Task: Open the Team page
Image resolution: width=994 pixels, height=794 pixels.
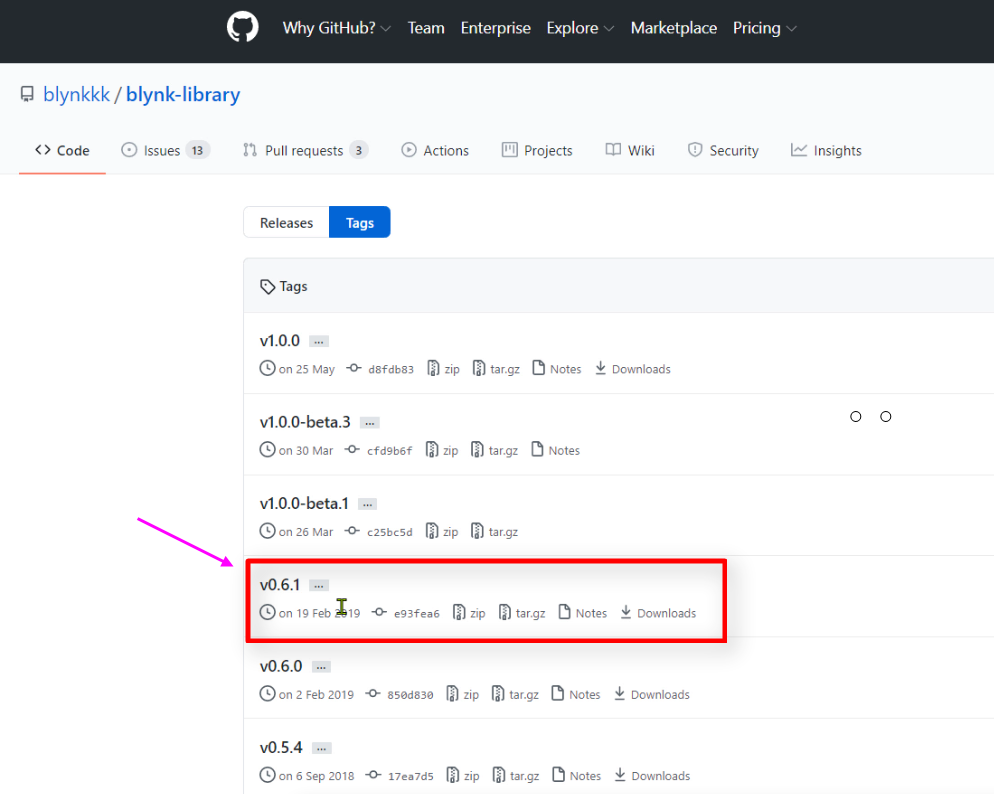Action: click(426, 28)
